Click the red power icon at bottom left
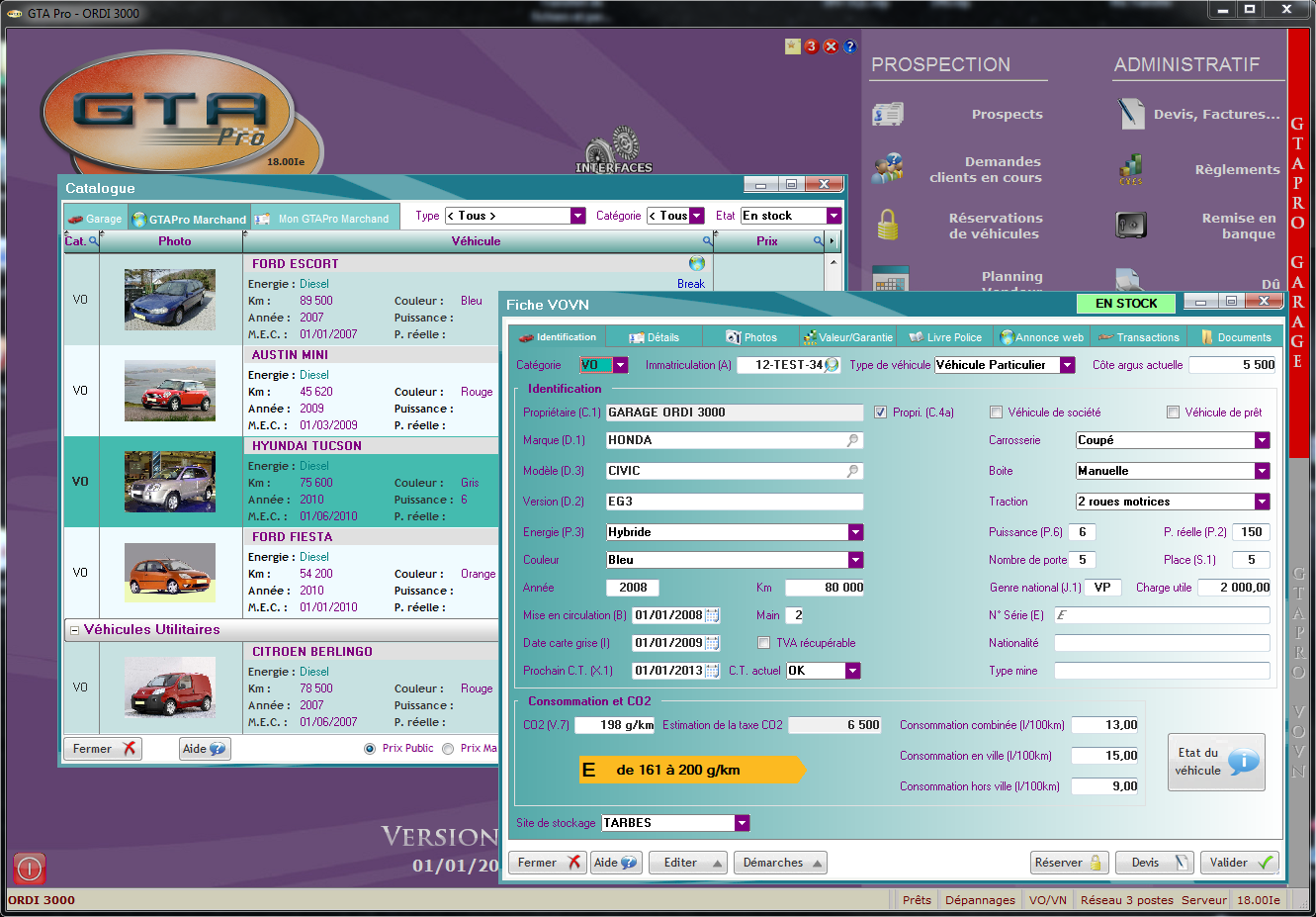Image resolution: width=1316 pixels, height=917 pixels. 30,869
